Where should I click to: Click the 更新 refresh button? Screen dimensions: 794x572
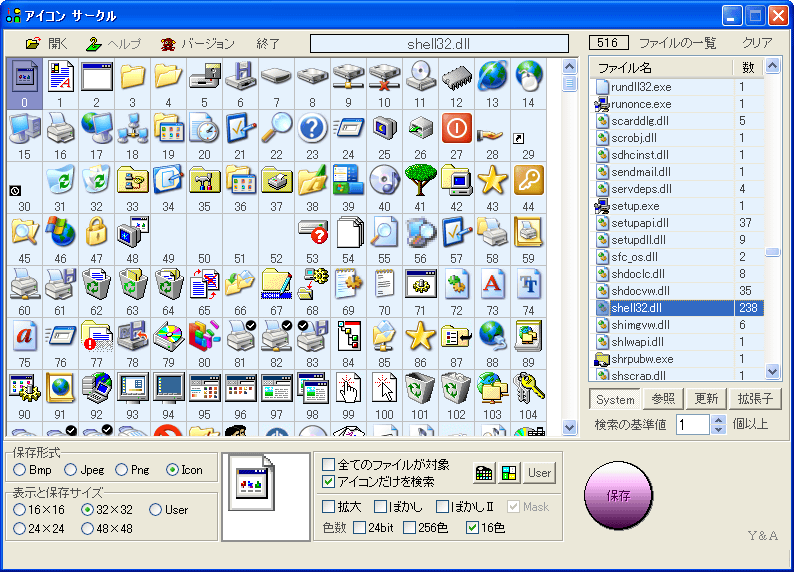pos(706,399)
